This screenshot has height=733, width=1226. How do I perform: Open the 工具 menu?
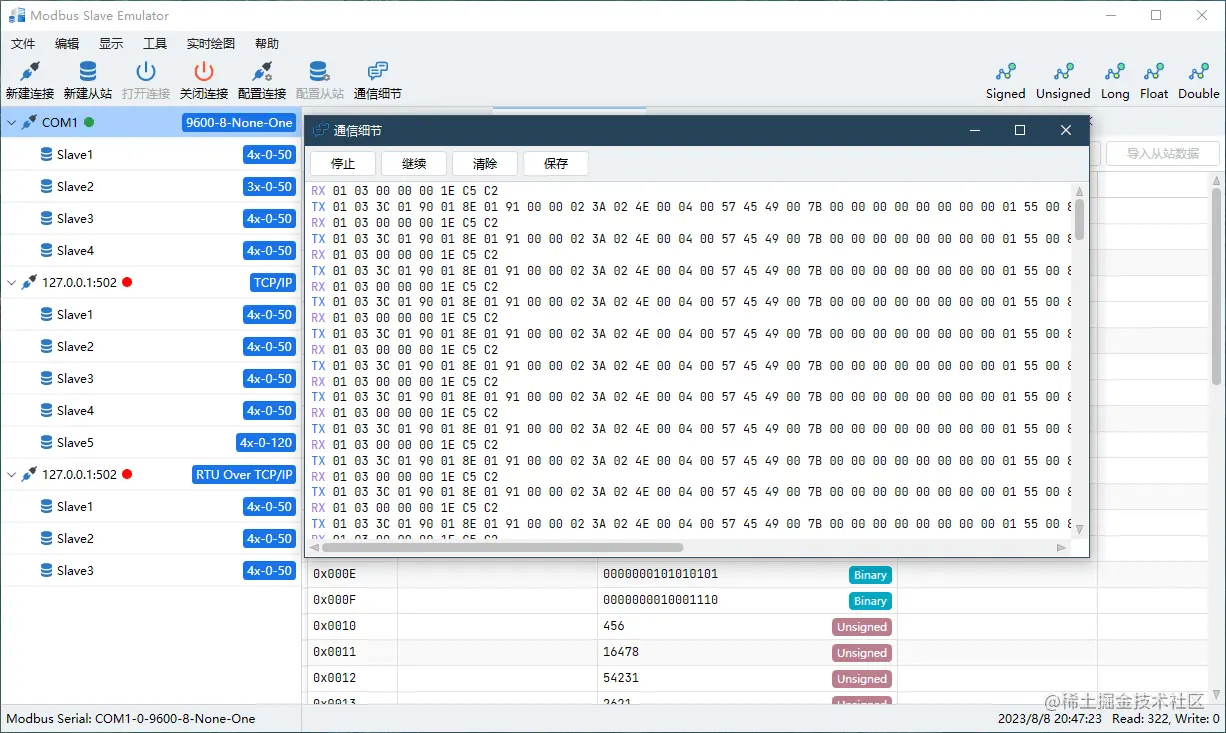click(x=155, y=44)
